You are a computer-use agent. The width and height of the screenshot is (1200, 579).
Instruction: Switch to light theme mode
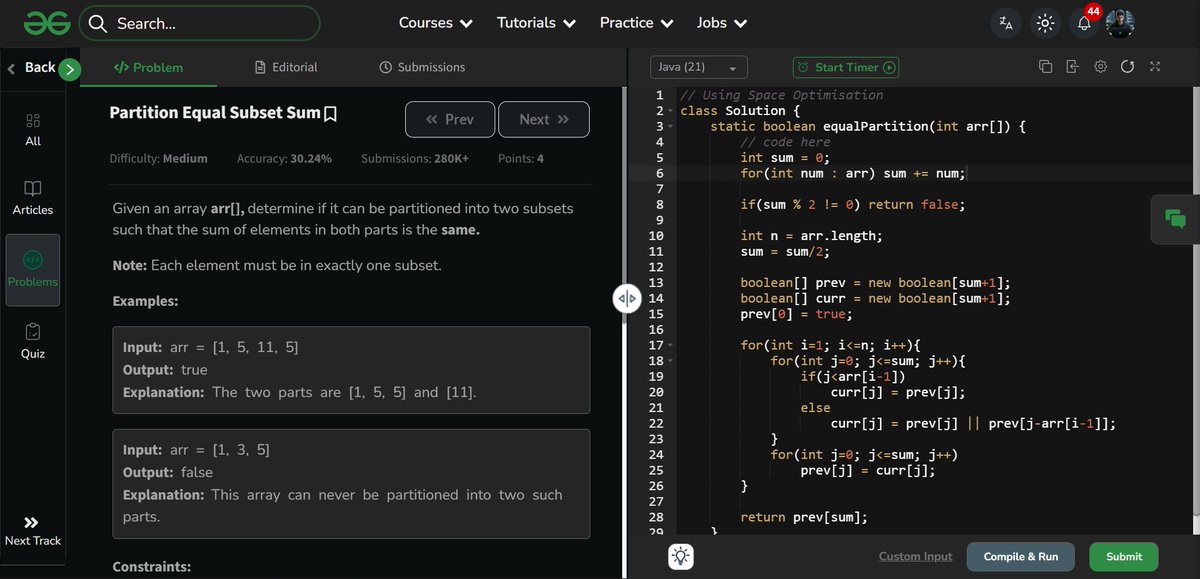pos(1045,22)
